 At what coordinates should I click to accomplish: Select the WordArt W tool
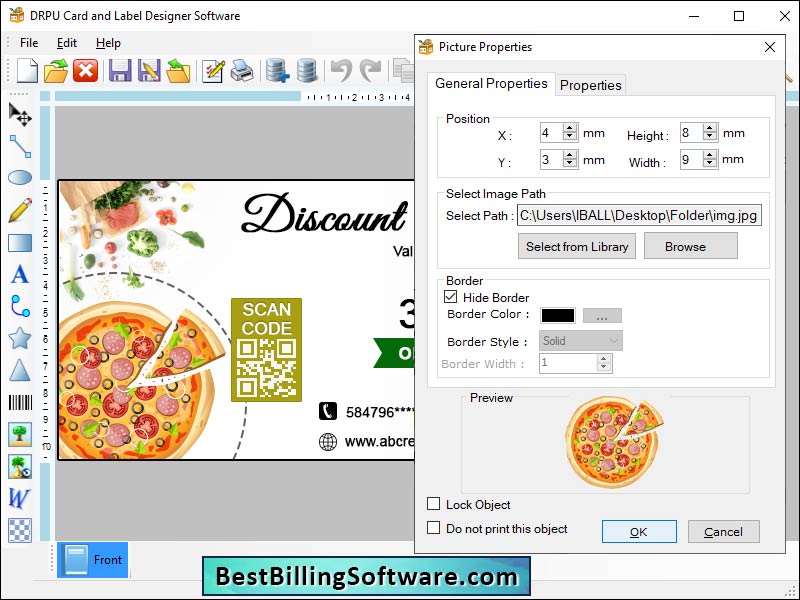click(x=19, y=498)
